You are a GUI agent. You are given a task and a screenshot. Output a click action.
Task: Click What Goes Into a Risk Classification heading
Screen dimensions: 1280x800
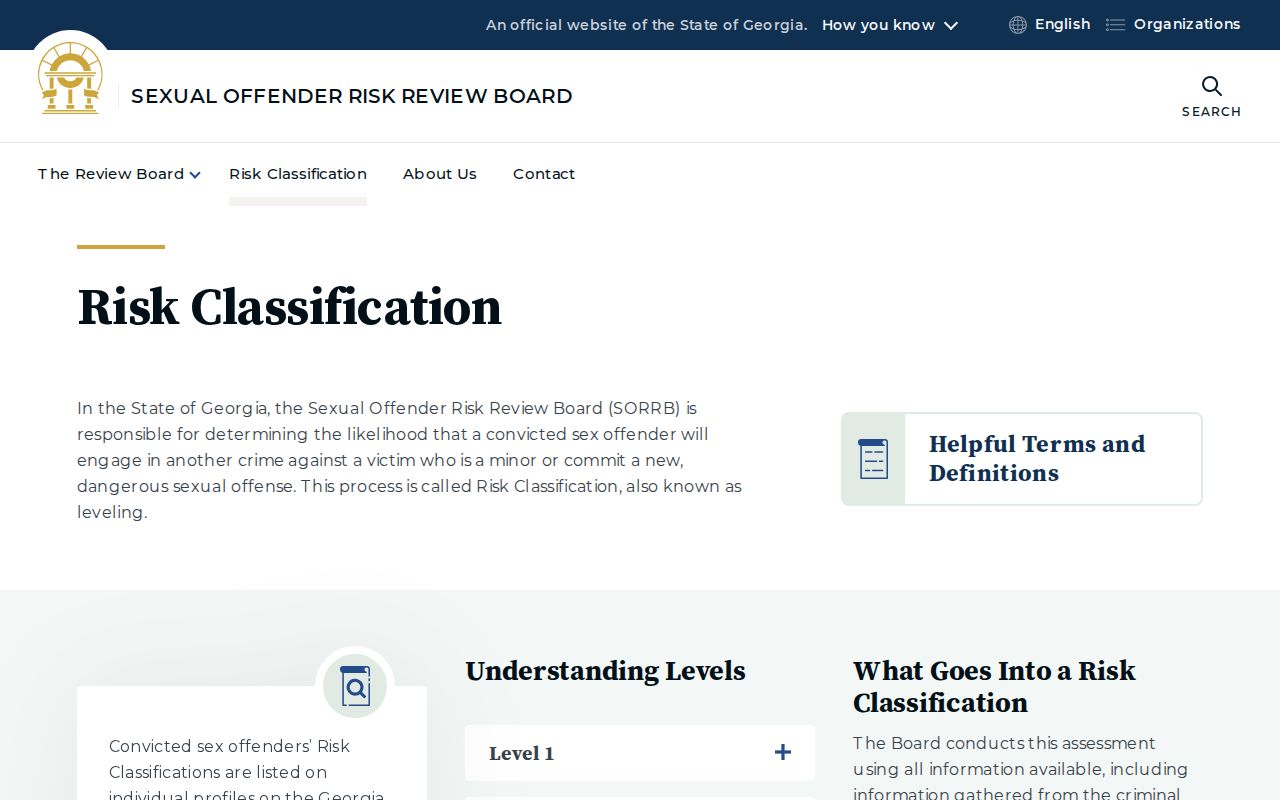(x=994, y=686)
